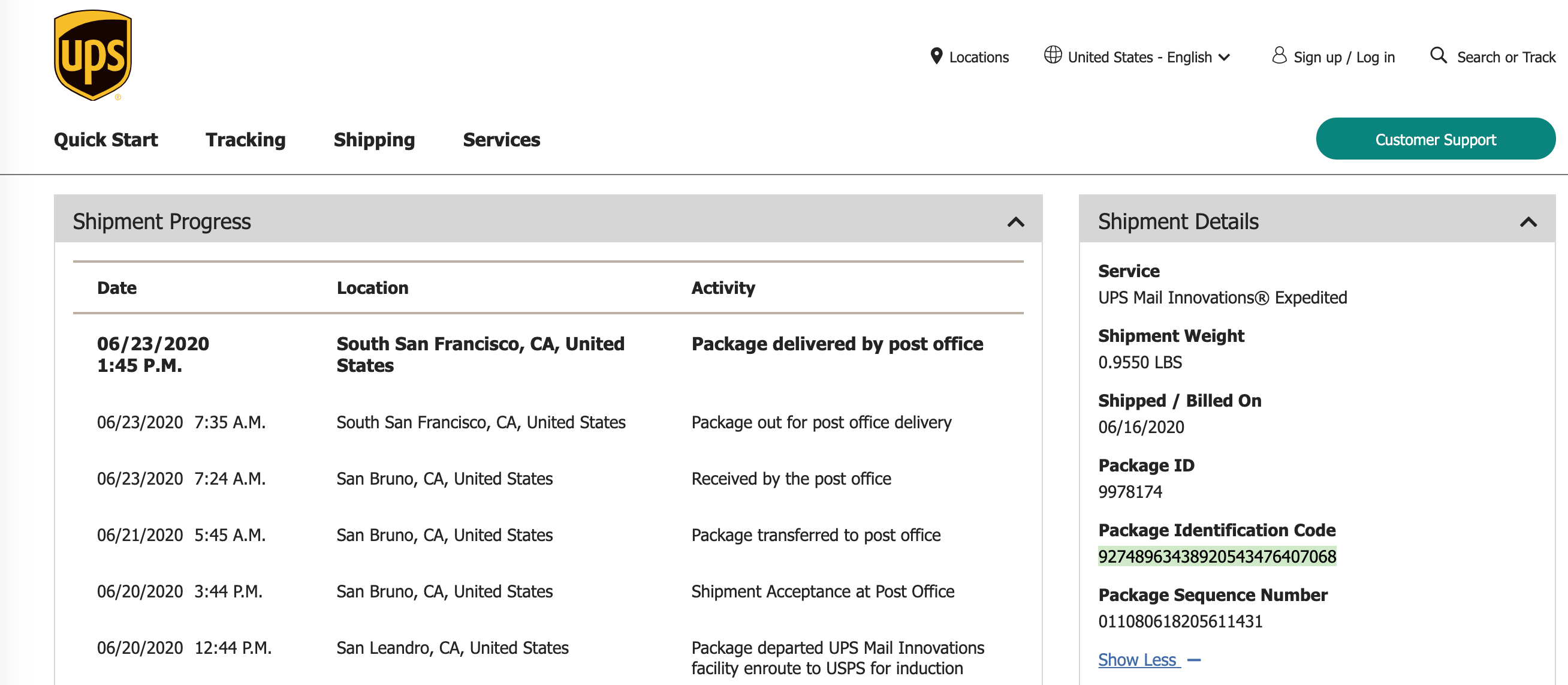
Task: Click Sign up / Log in link
Action: [1343, 57]
